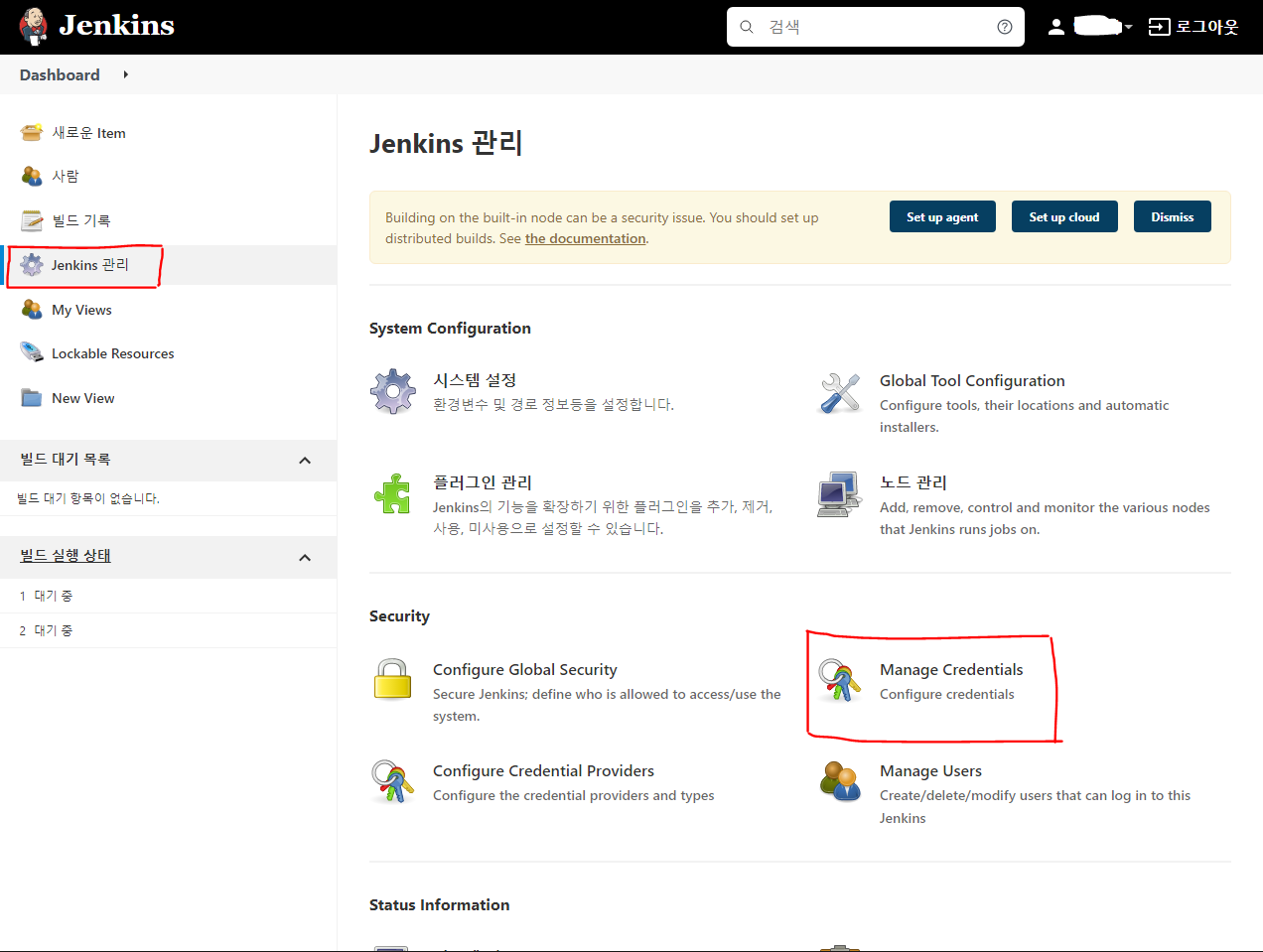
Task: Select the Configure Credential Providers icon
Action: point(393,783)
